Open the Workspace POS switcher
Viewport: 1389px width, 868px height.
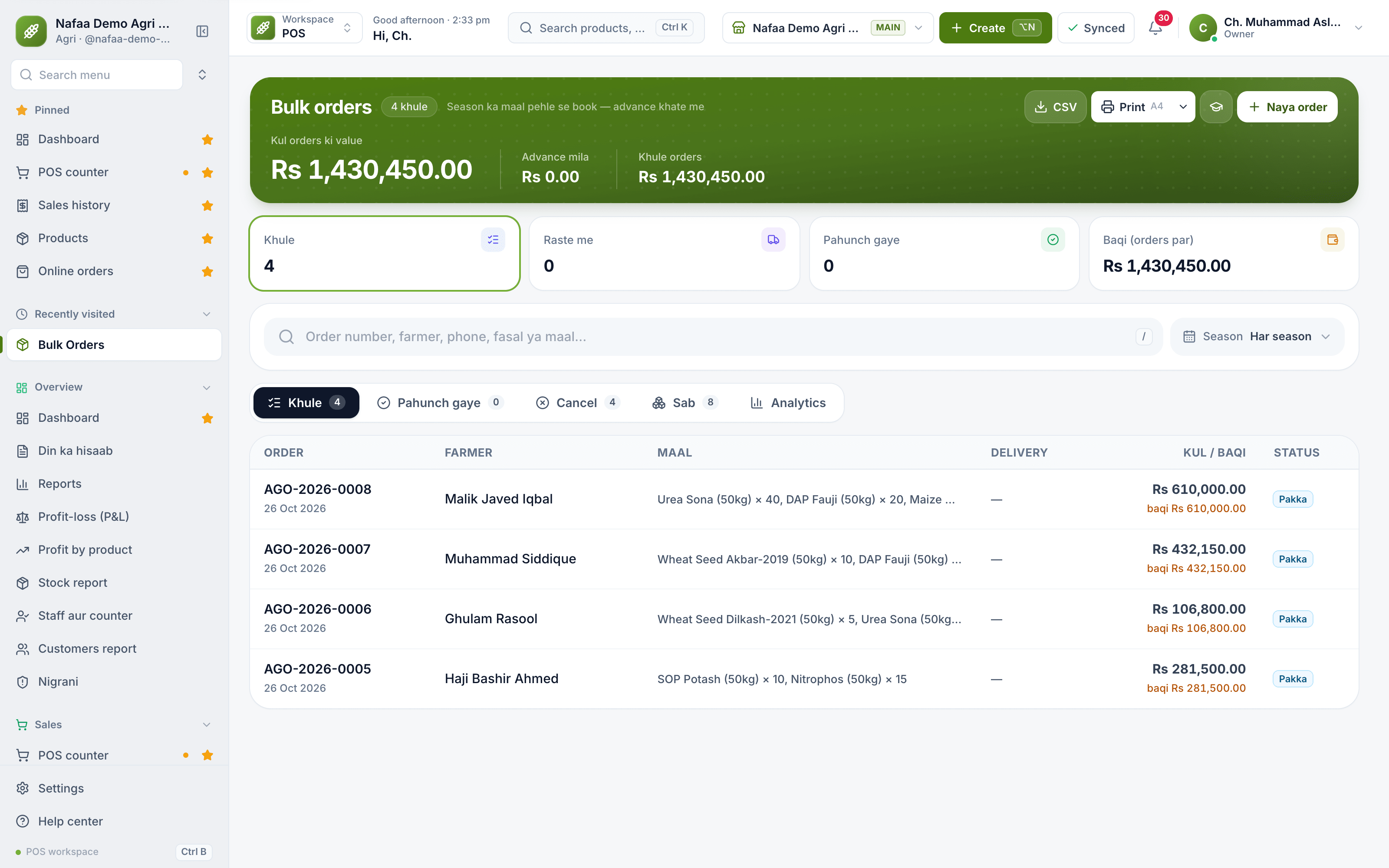coord(305,27)
